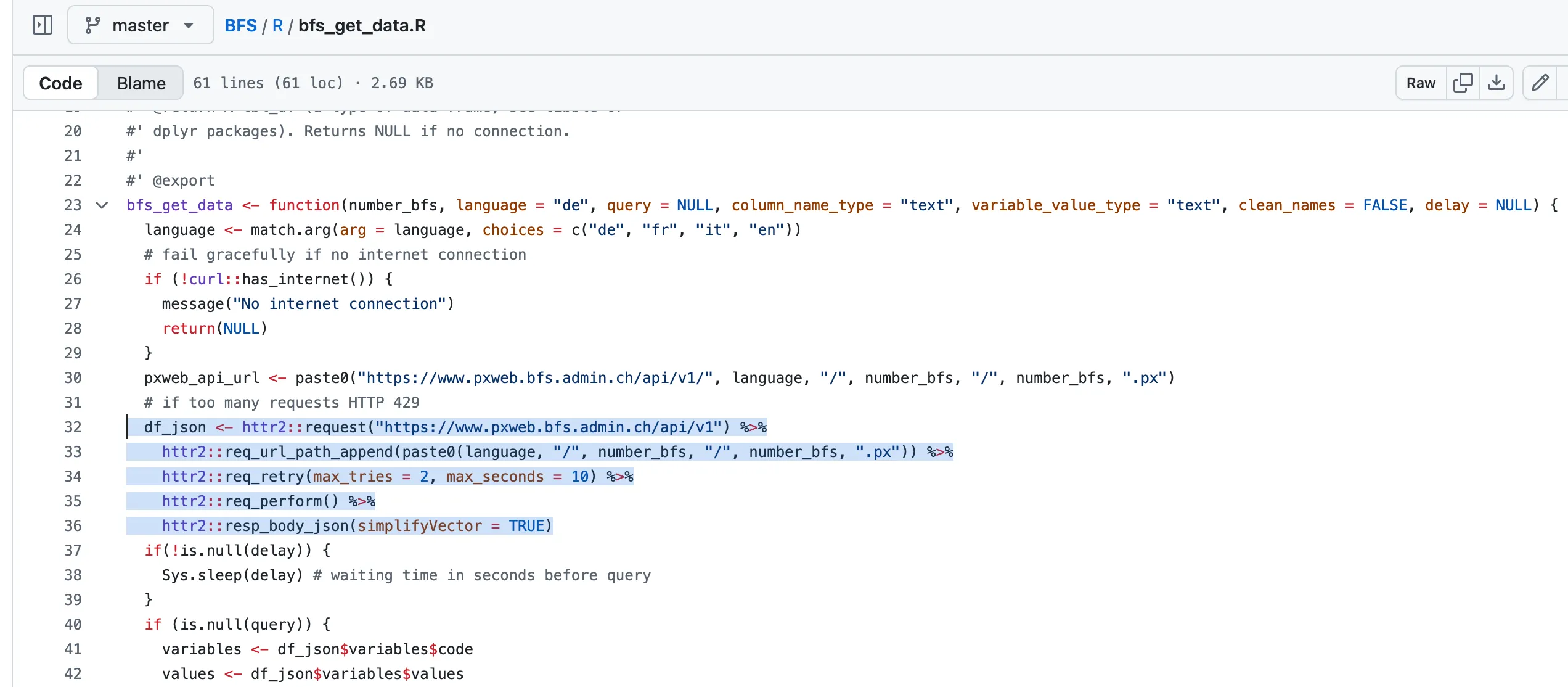Download the raw file icon
This screenshot has width=1568, height=687.
[1496, 83]
